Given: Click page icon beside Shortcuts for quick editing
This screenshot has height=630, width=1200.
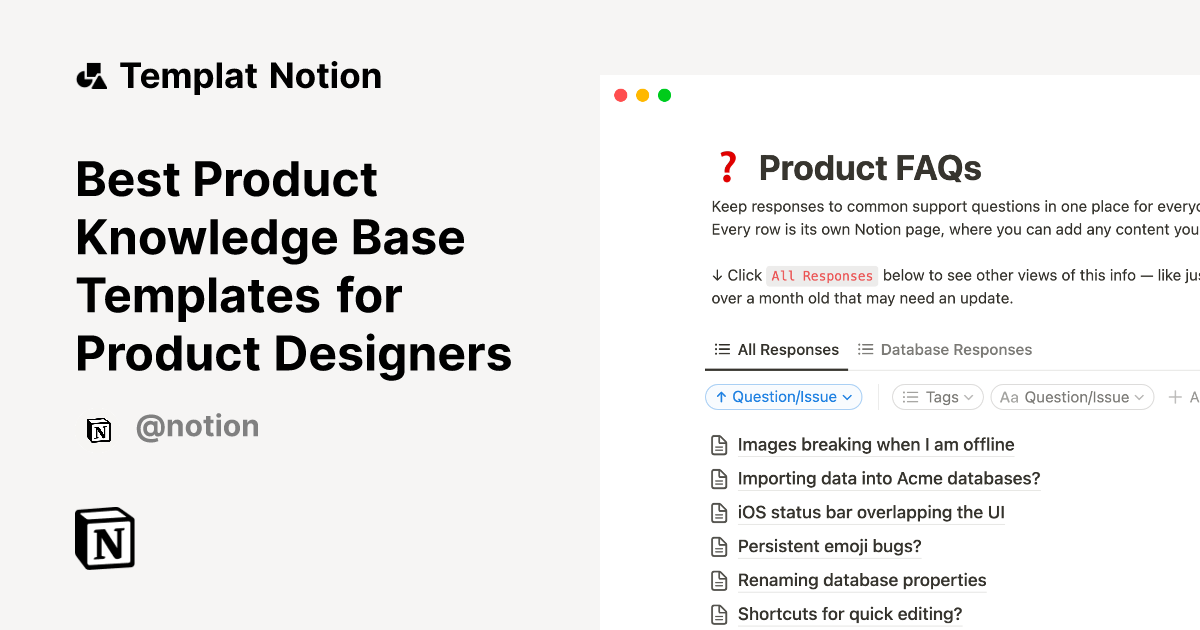Looking at the screenshot, I should tap(718, 615).
